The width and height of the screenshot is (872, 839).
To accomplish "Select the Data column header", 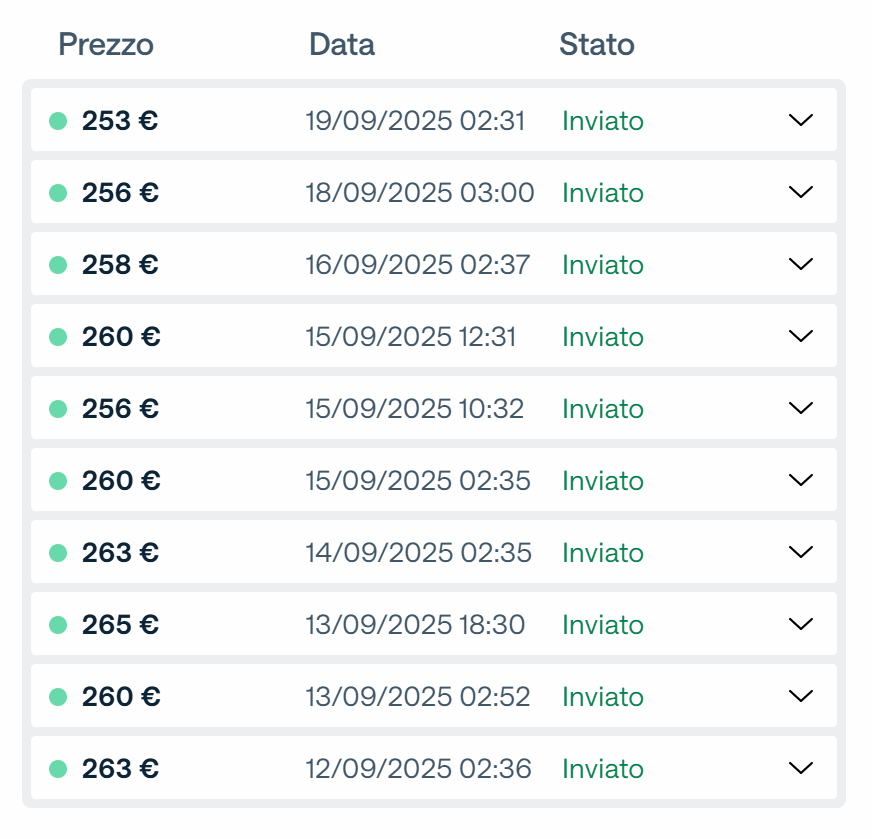I will coord(342,44).
